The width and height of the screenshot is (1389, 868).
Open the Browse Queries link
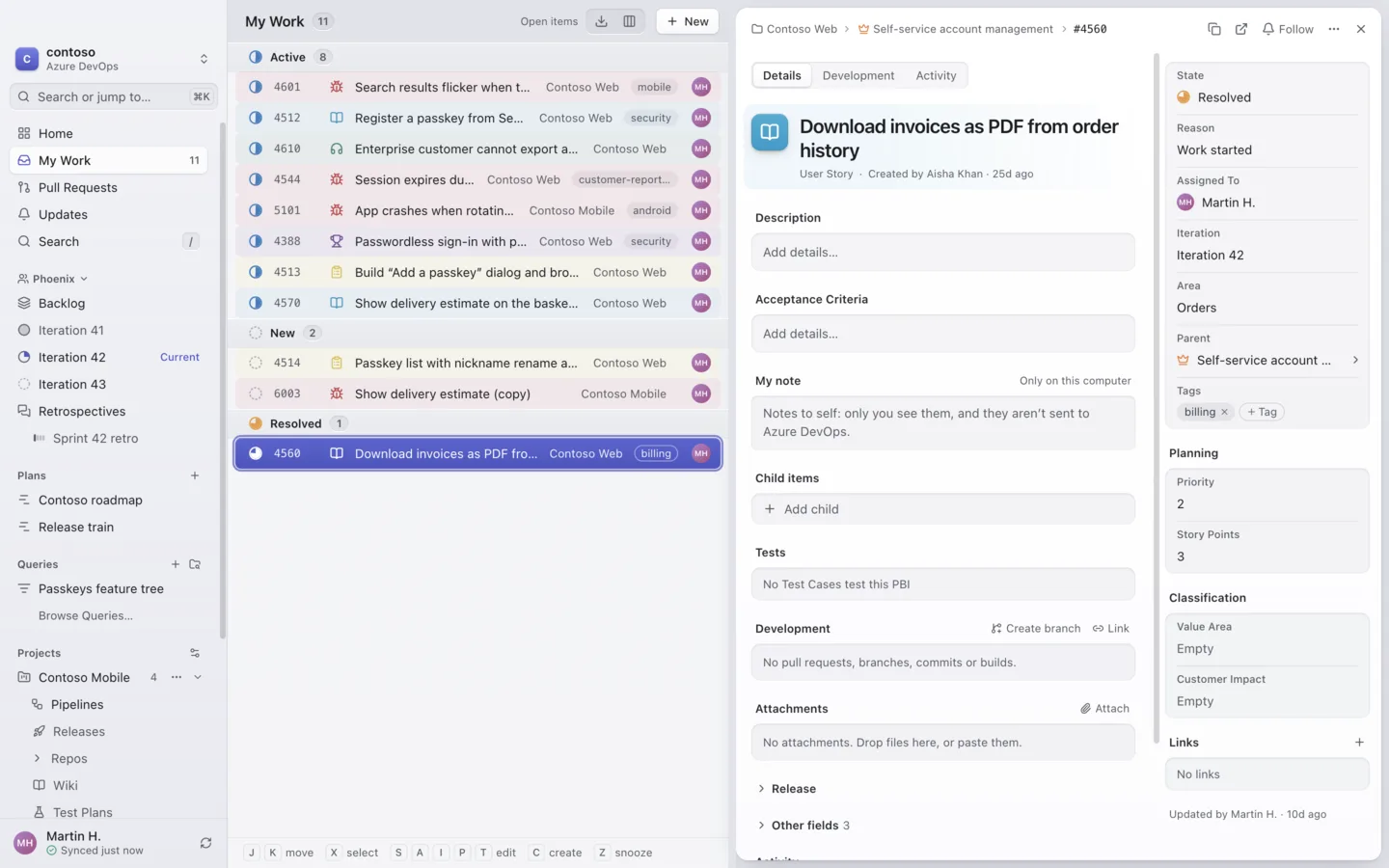(x=86, y=615)
